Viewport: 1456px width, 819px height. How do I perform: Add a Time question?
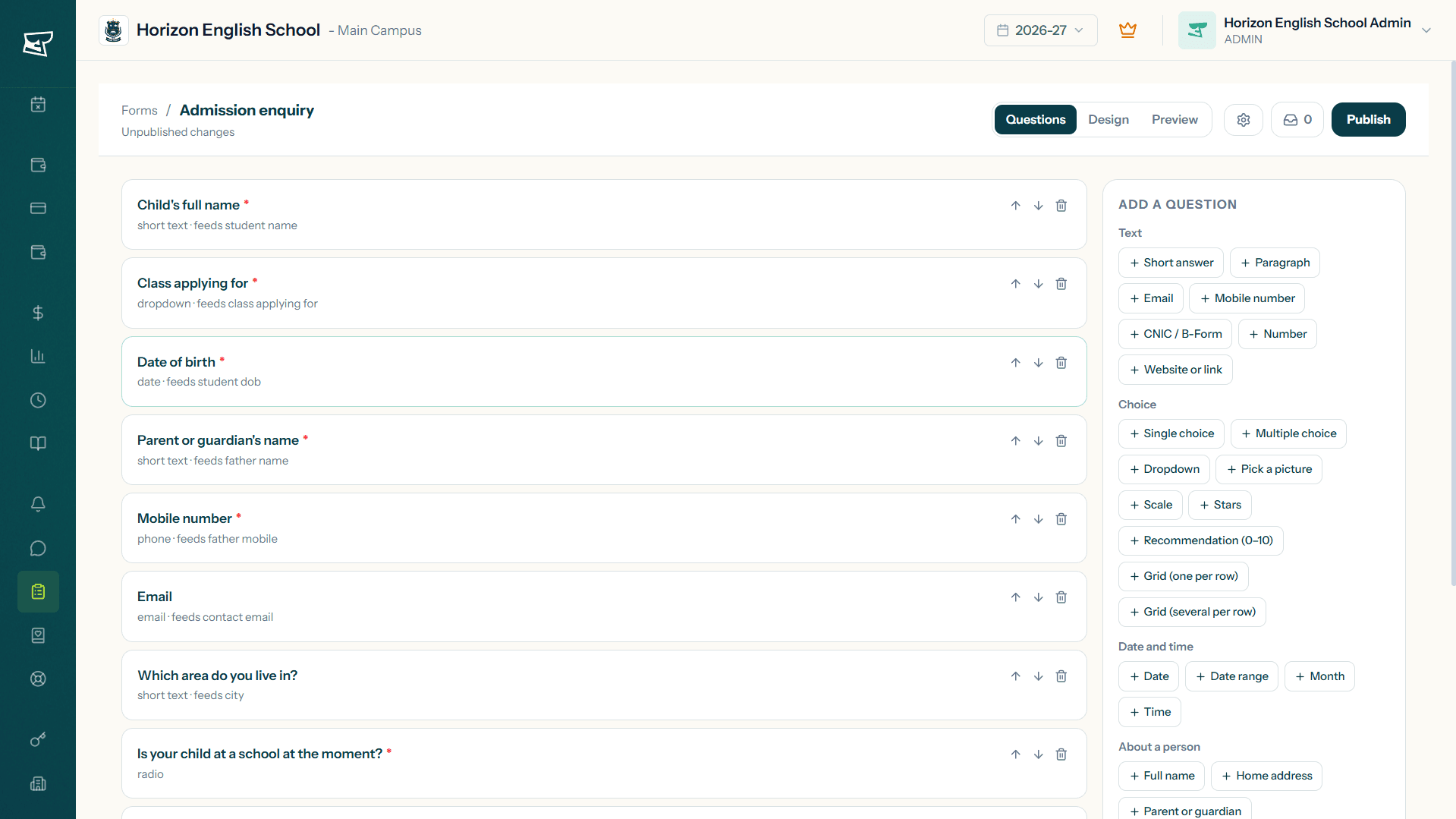(1149, 712)
